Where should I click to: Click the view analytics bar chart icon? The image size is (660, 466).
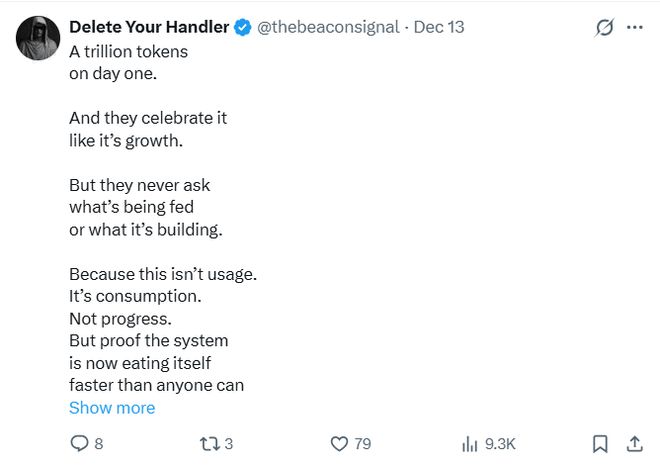[x=469, y=443]
